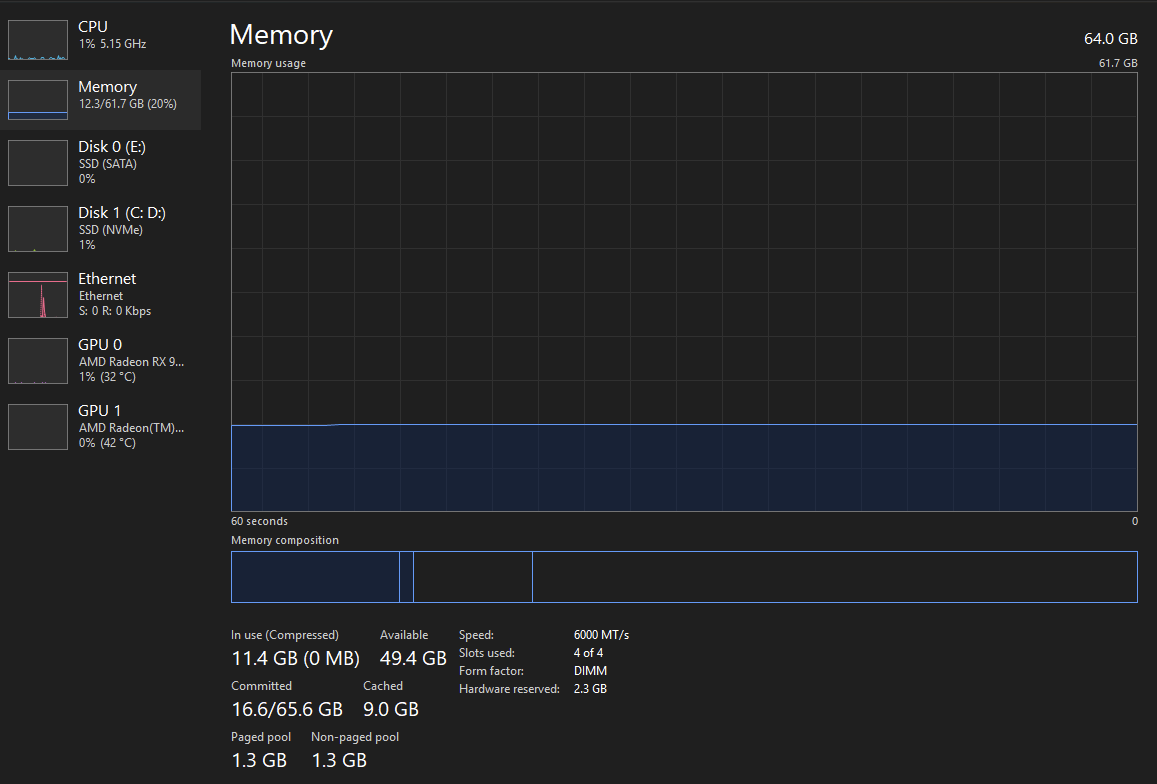Select the GPU 0 graph thumbnail
Image resolution: width=1157 pixels, height=784 pixels.
[38, 361]
